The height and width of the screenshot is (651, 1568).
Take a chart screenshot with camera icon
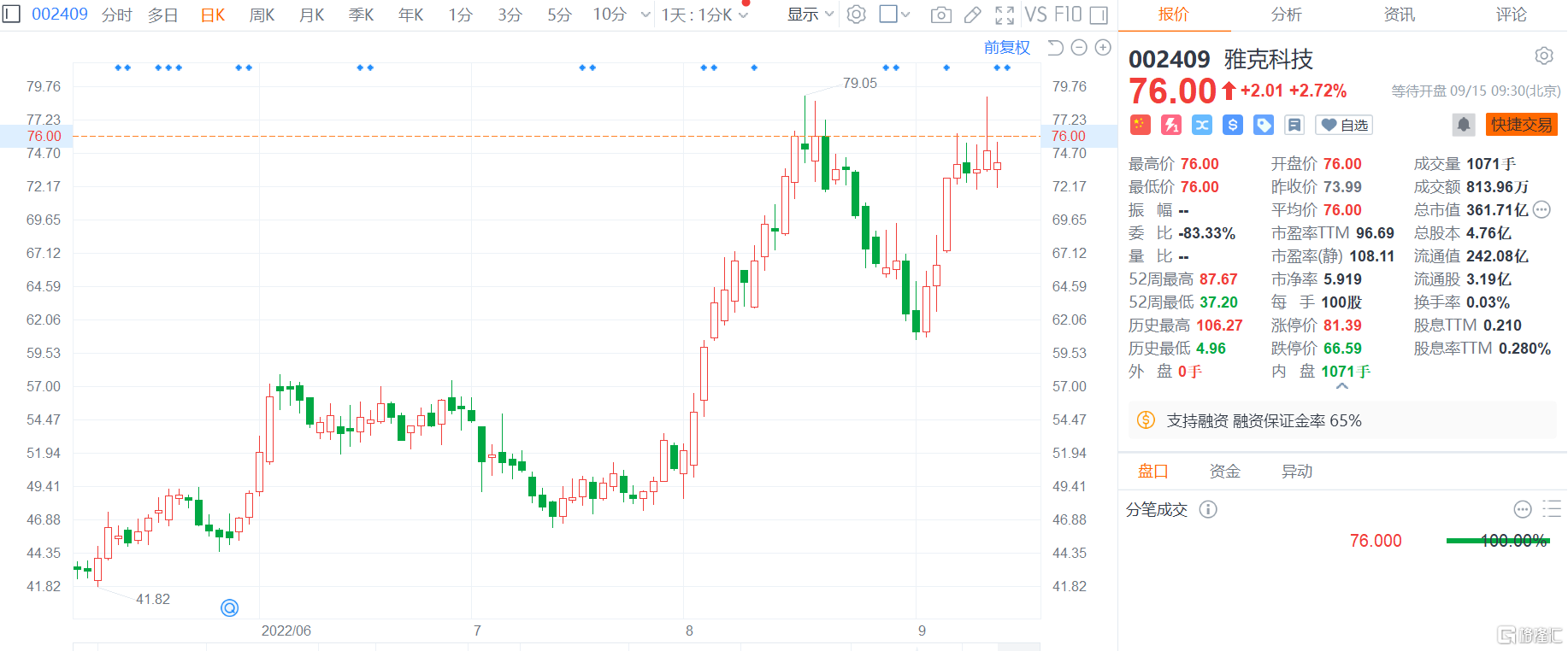940,15
